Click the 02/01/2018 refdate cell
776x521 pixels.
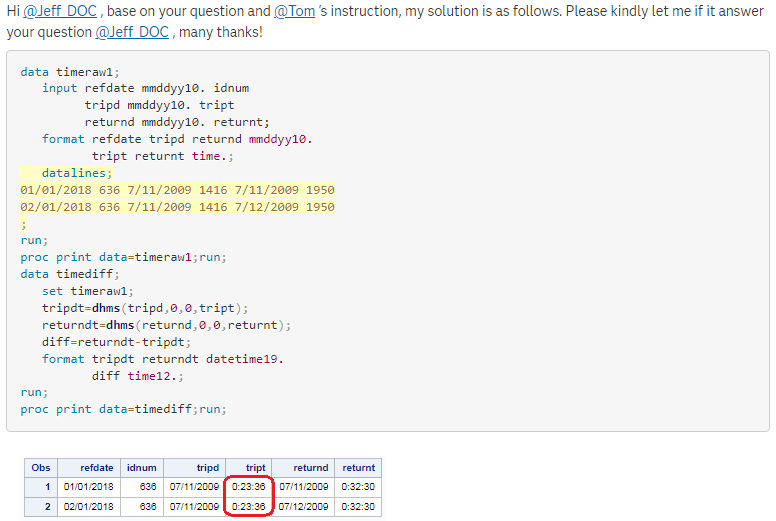89,507
